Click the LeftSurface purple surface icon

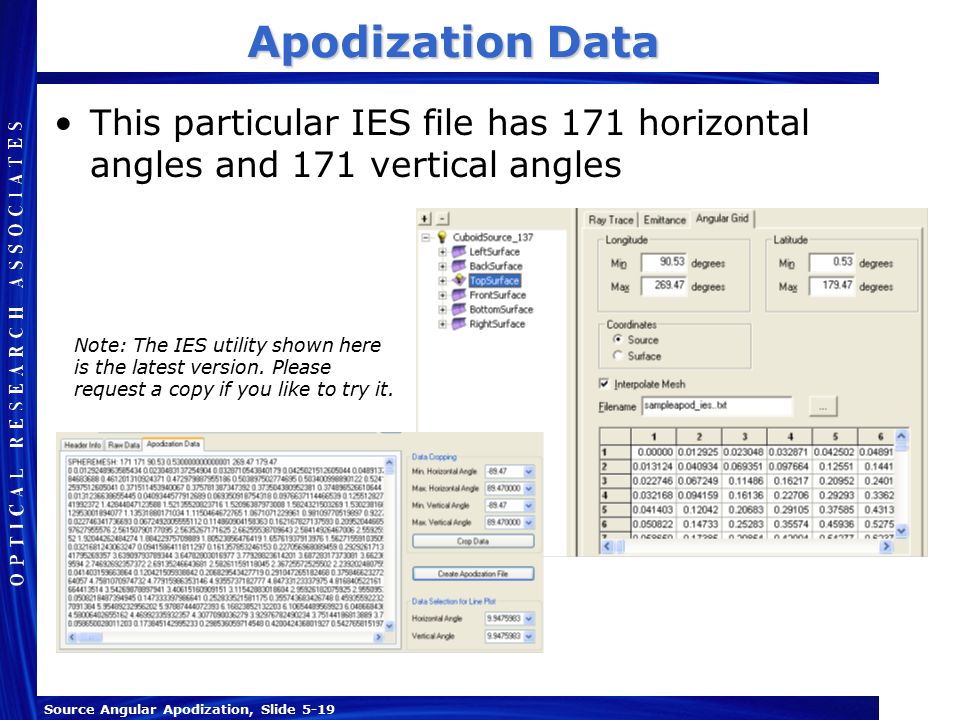[459, 252]
